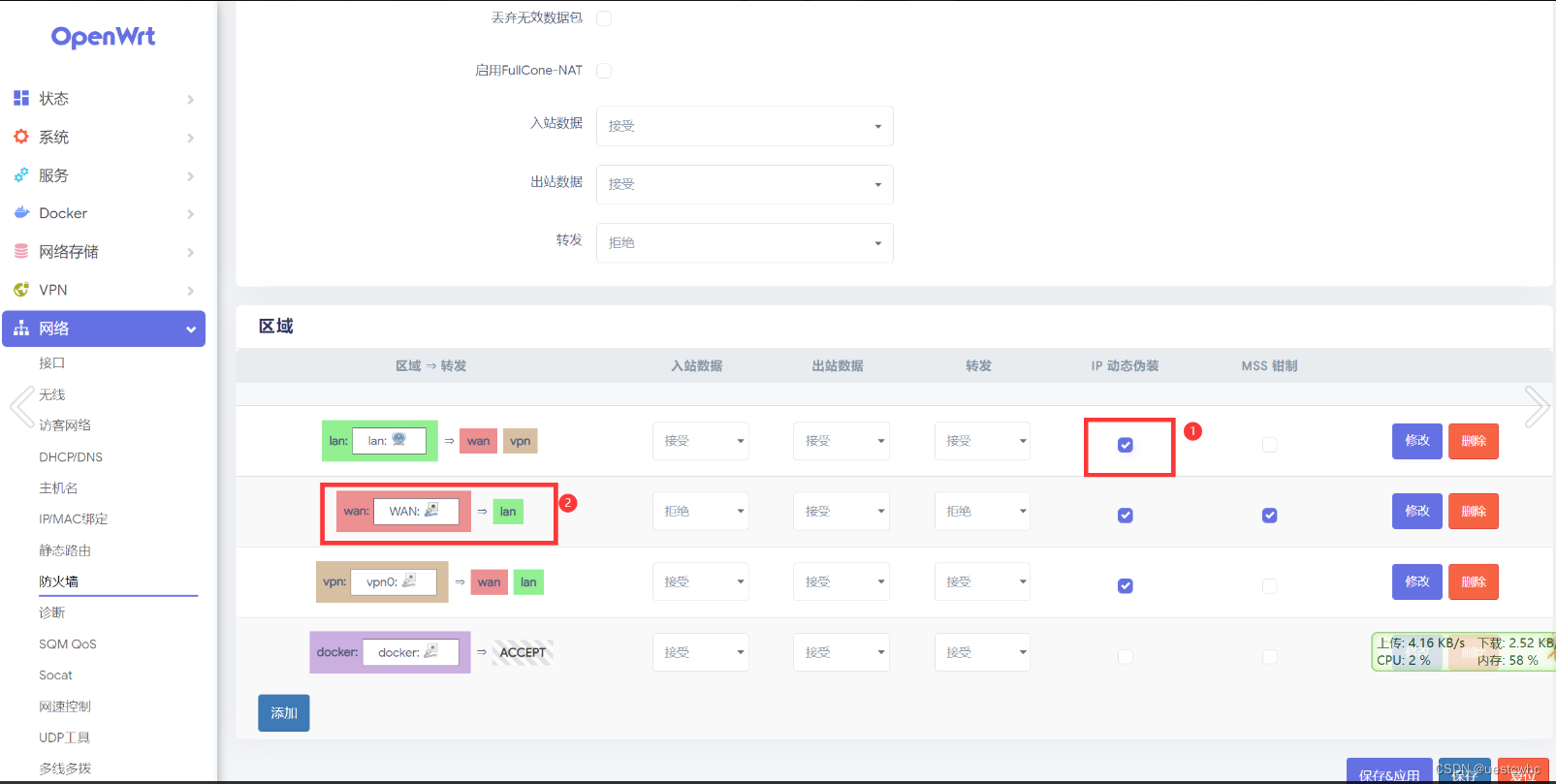Viewport: 1556px width, 784px height.
Task: Click the green lan zone badge
Action: click(380, 441)
